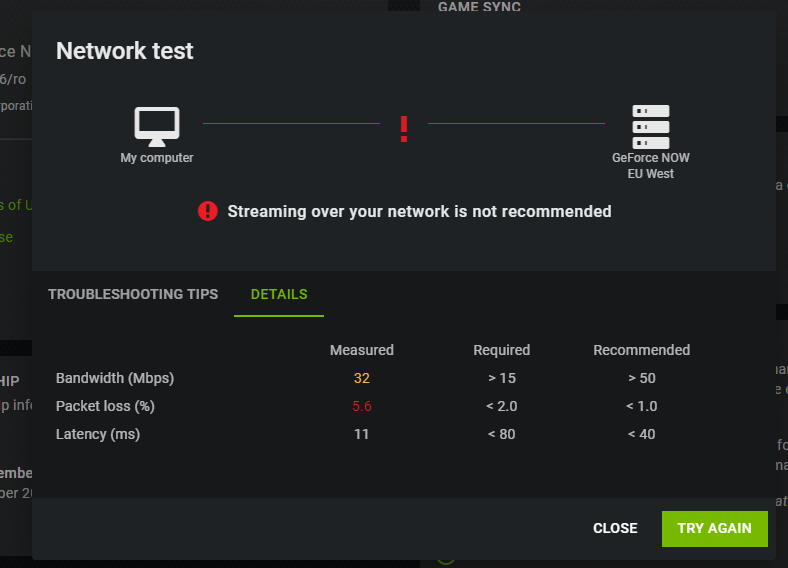Image resolution: width=788 pixels, height=568 pixels.
Task: Click the measured latency value 11
Action: (362, 434)
